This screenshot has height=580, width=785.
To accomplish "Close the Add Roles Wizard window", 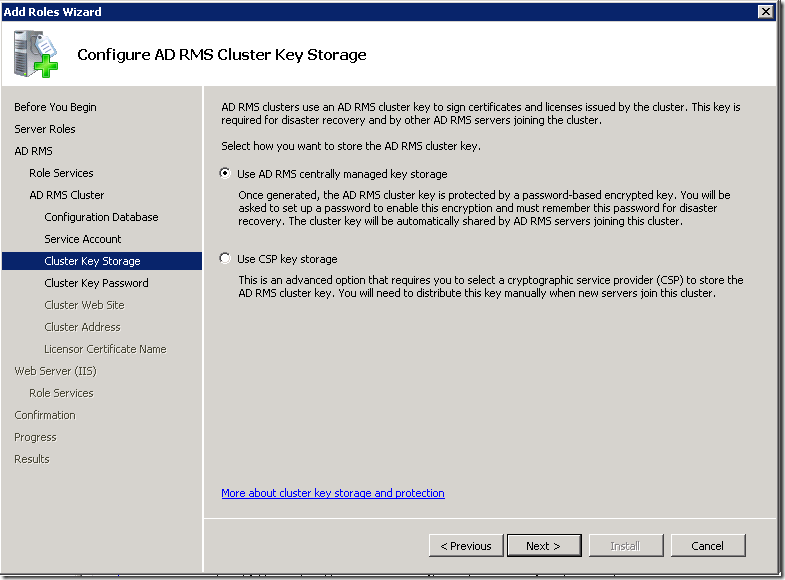I will (765, 11).
